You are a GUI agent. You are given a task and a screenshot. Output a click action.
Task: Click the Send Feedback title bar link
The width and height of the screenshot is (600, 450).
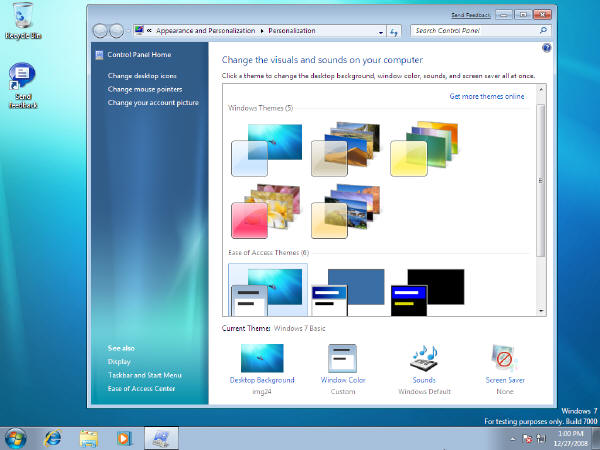pos(471,15)
